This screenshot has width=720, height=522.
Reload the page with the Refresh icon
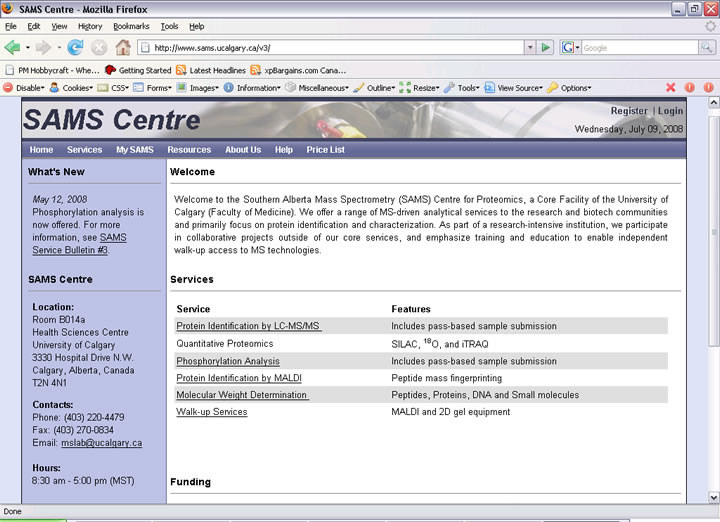tap(76, 47)
